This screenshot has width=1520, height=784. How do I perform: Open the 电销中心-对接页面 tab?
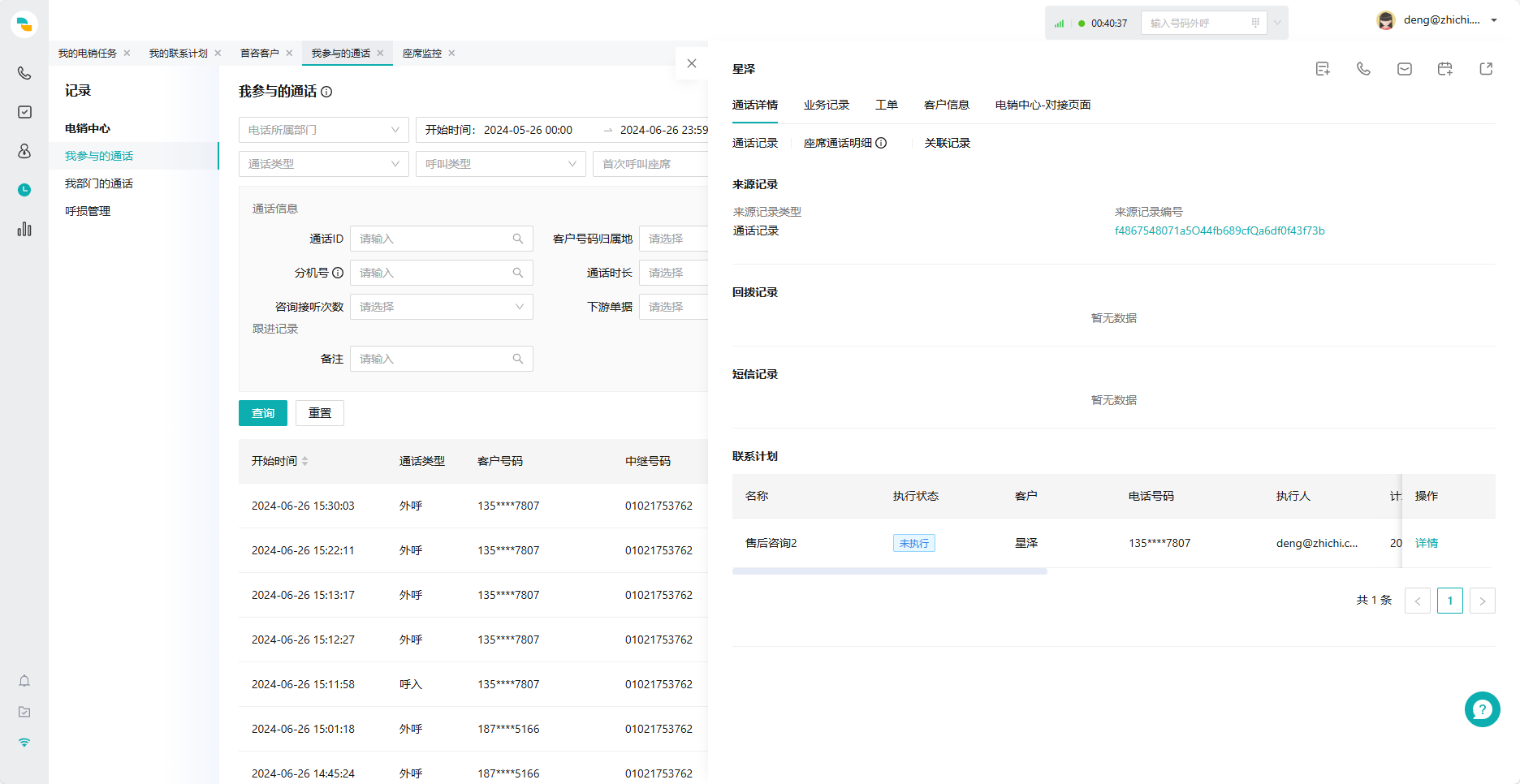click(1043, 105)
